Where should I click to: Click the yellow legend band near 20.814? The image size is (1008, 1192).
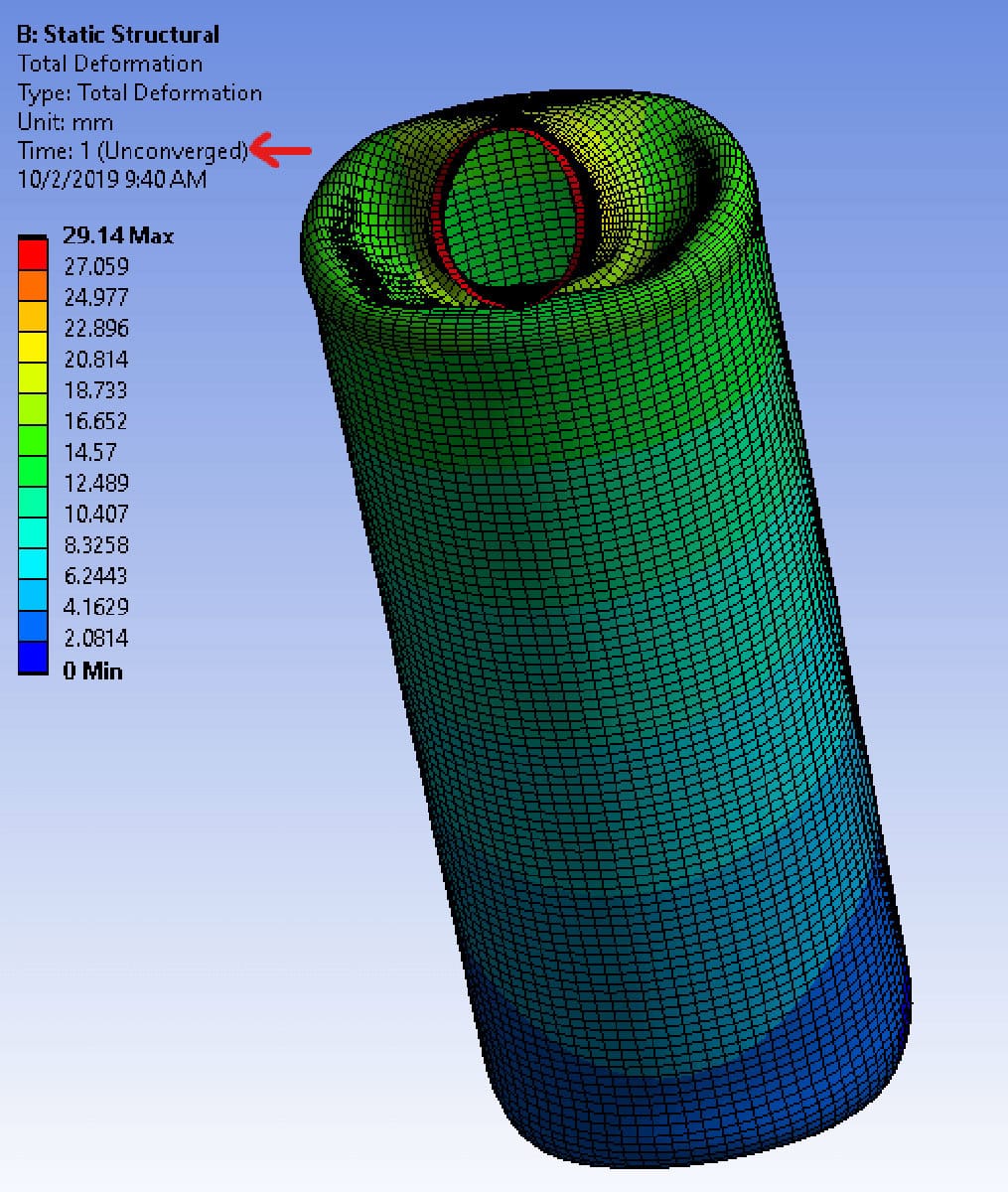coord(33,348)
